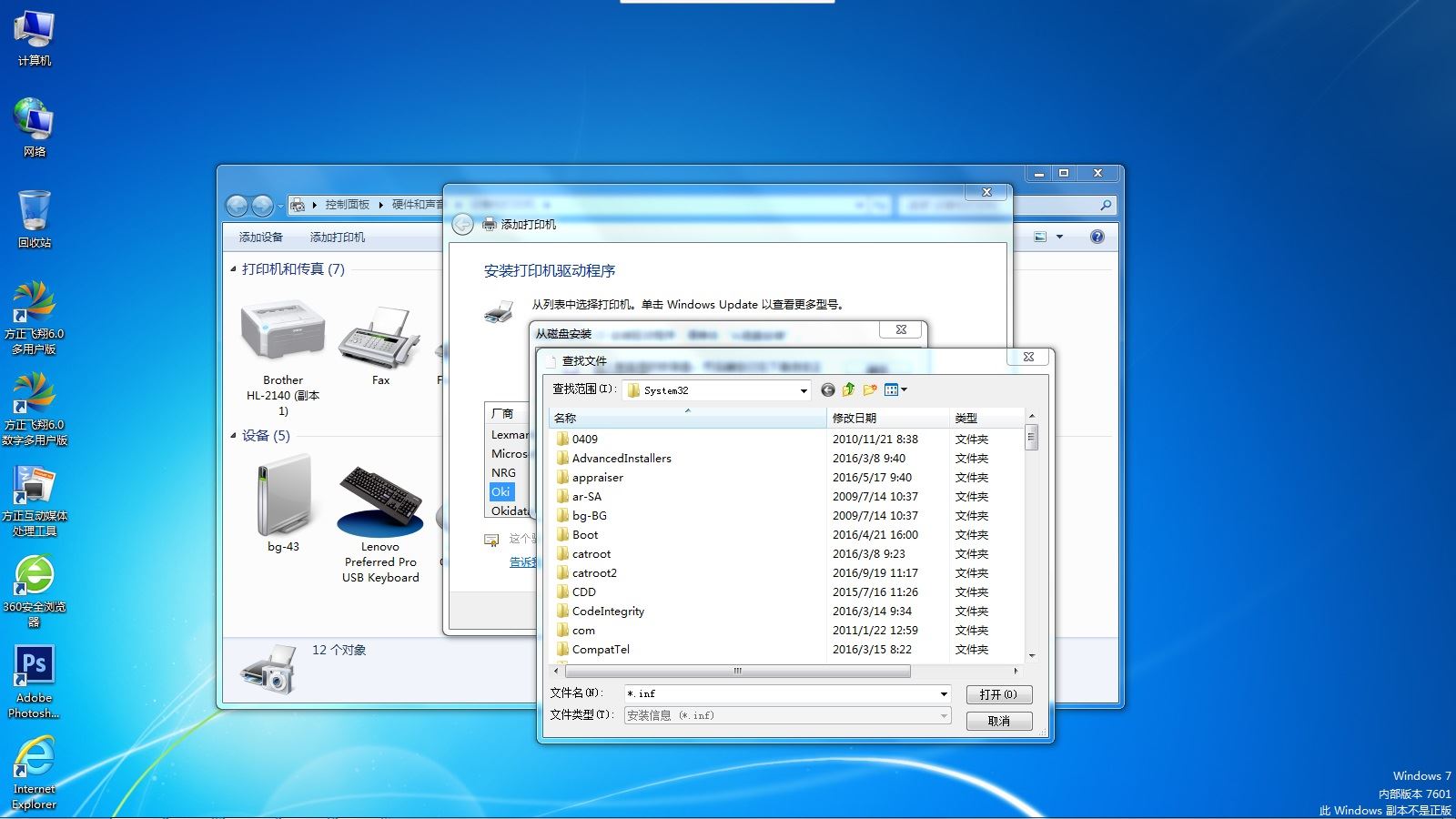Open view options dropdown in Devices window
This screenshot has height=819, width=1456.
tap(1059, 237)
